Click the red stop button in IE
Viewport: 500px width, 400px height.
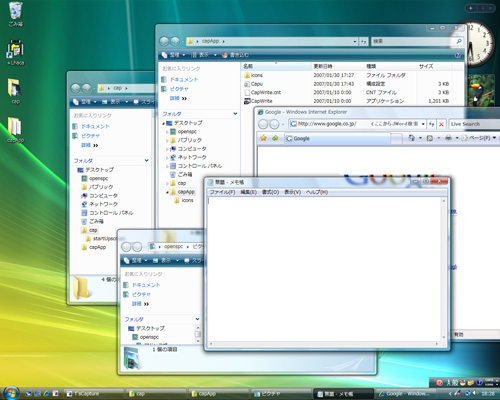(441, 124)
